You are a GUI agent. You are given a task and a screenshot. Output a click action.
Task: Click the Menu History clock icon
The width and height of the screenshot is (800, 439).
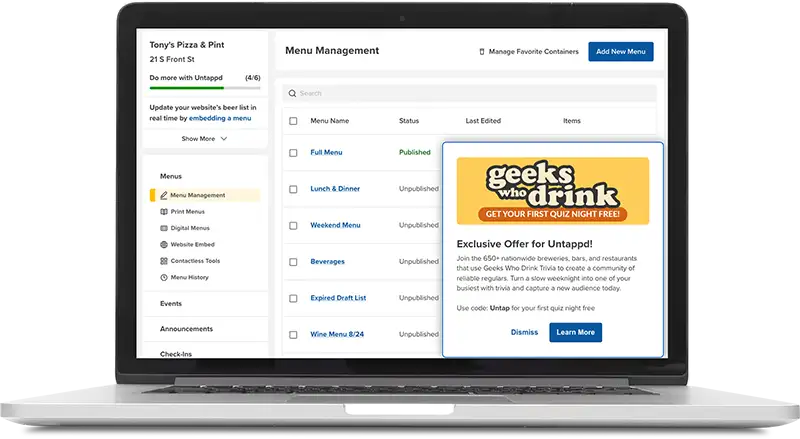coord(164,278)
